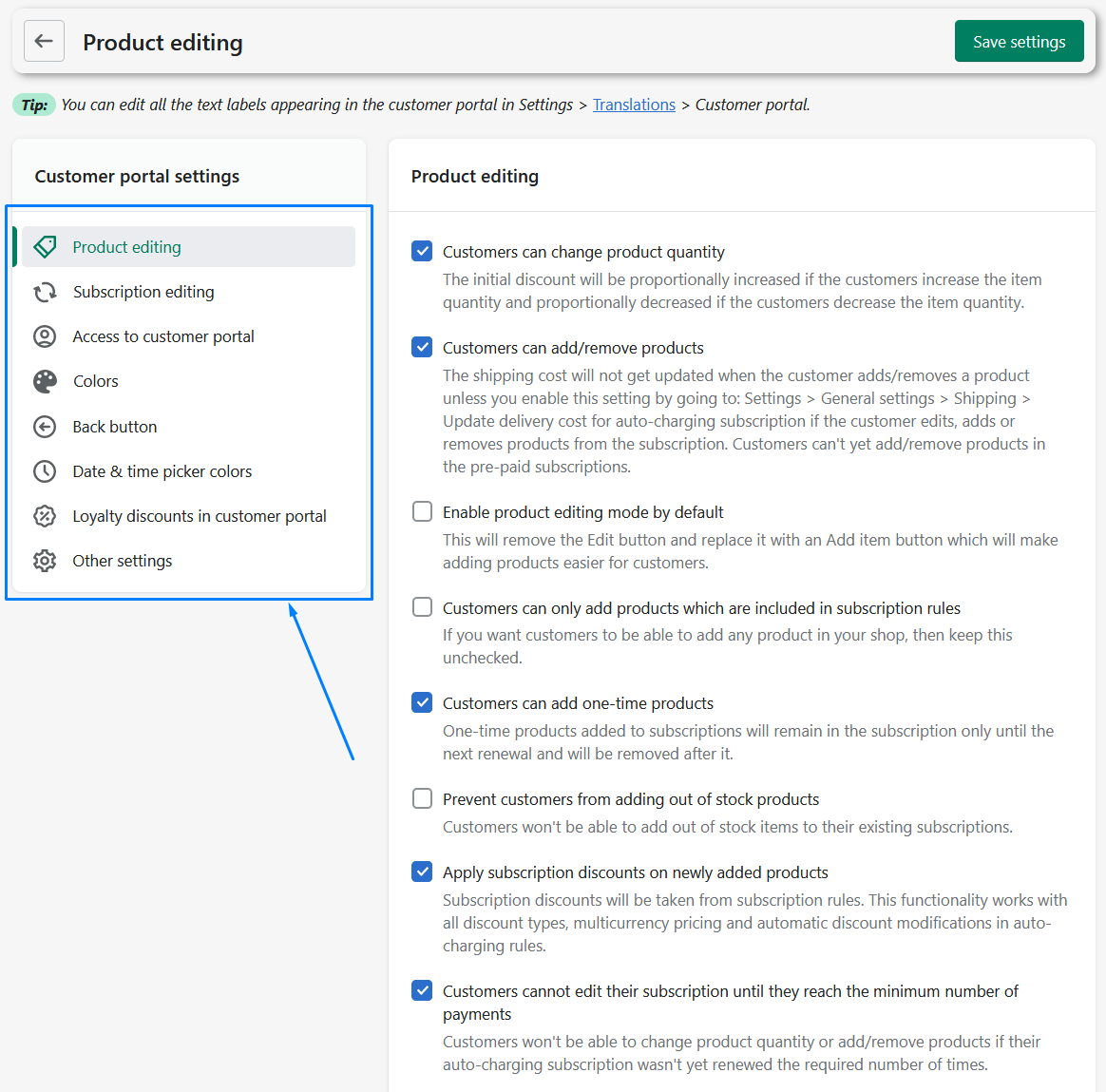Click the Tip badge label

(34, 105)
